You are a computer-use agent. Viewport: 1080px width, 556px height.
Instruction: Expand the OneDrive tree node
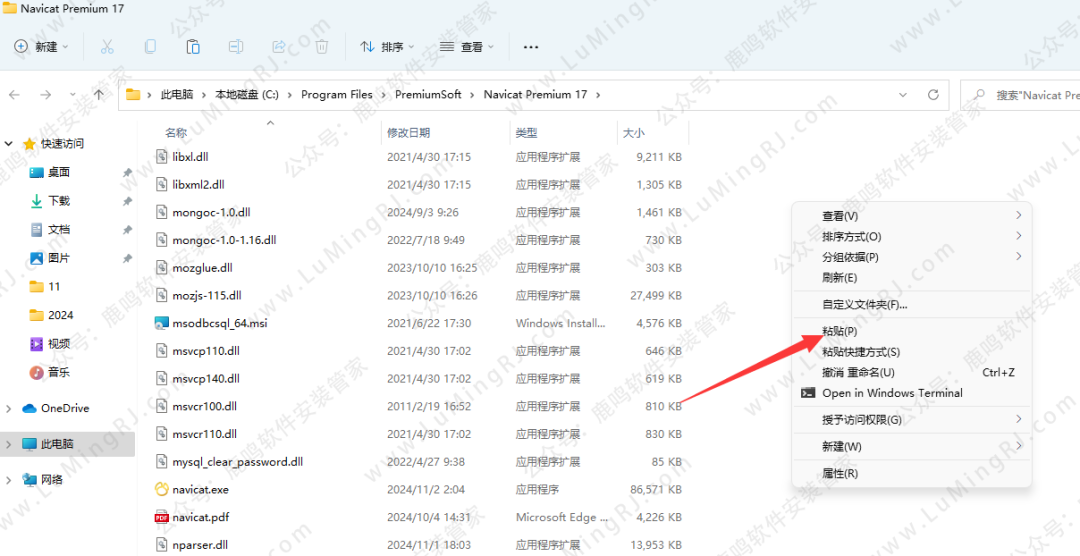(10, 408)
